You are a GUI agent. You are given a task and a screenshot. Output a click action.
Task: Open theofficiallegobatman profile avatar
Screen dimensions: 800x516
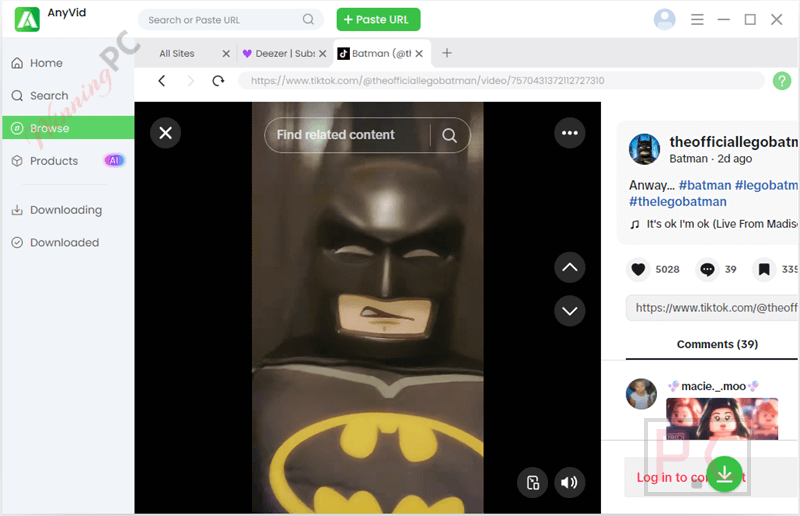pos(644,149)
